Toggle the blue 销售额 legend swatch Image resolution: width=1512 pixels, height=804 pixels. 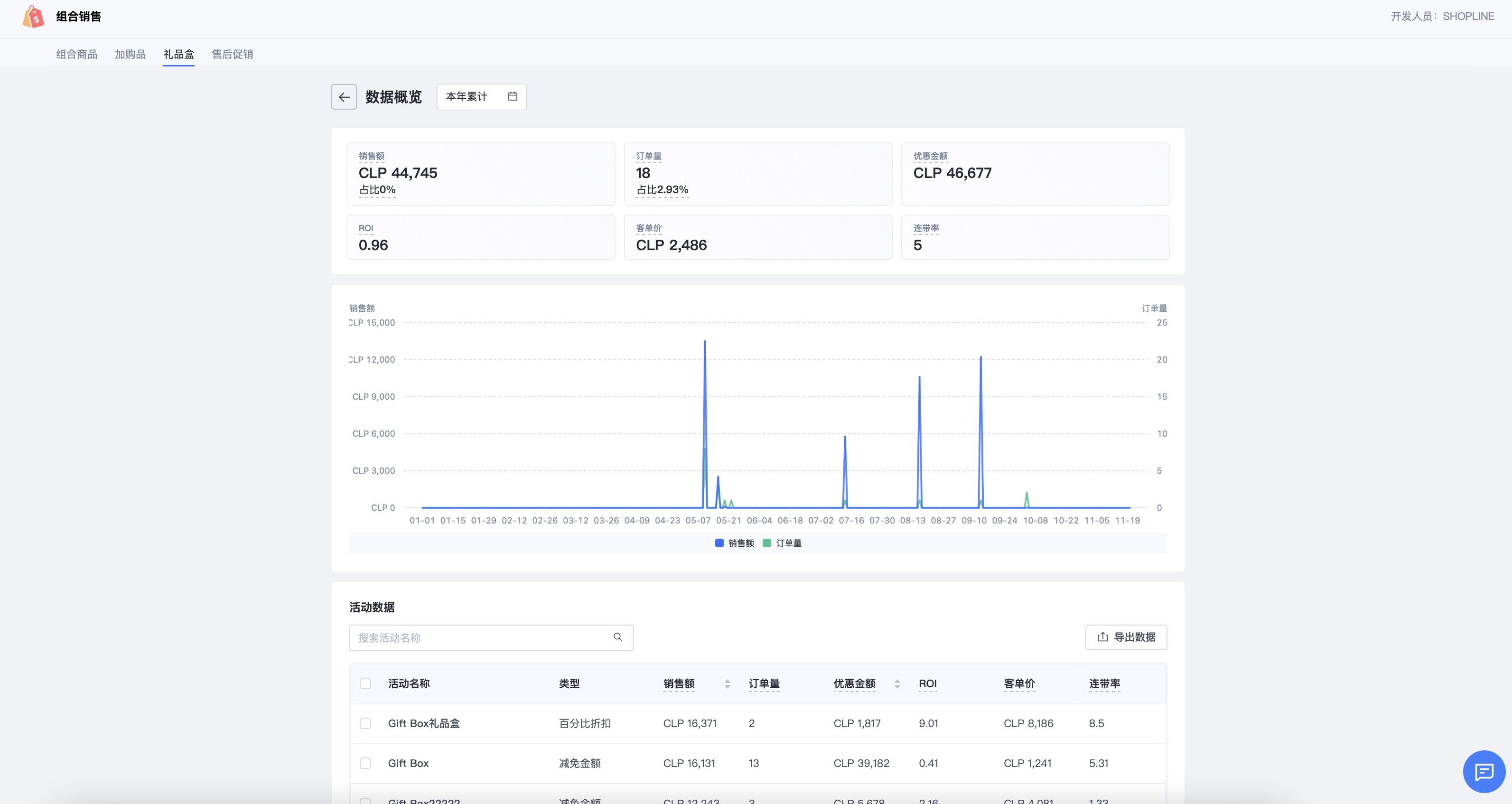pos(719,543)
